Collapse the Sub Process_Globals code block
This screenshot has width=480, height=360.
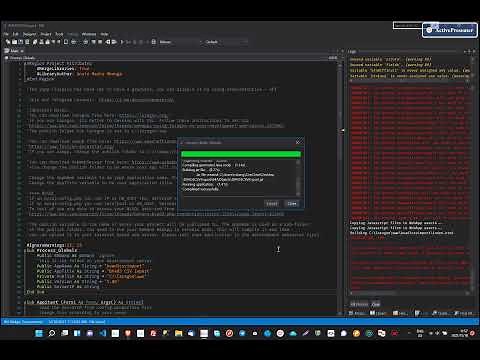[x=25, y=250]
